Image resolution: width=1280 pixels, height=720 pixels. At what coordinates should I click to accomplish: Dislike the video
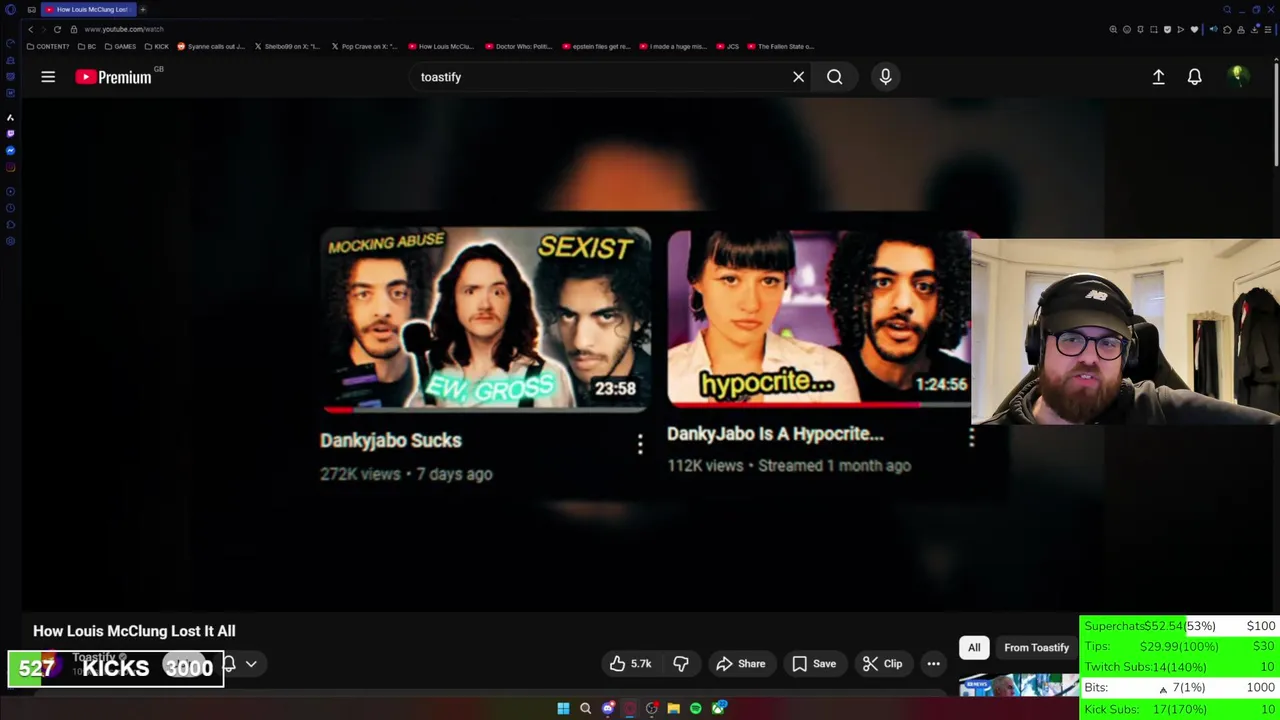(x=681, y=664)
